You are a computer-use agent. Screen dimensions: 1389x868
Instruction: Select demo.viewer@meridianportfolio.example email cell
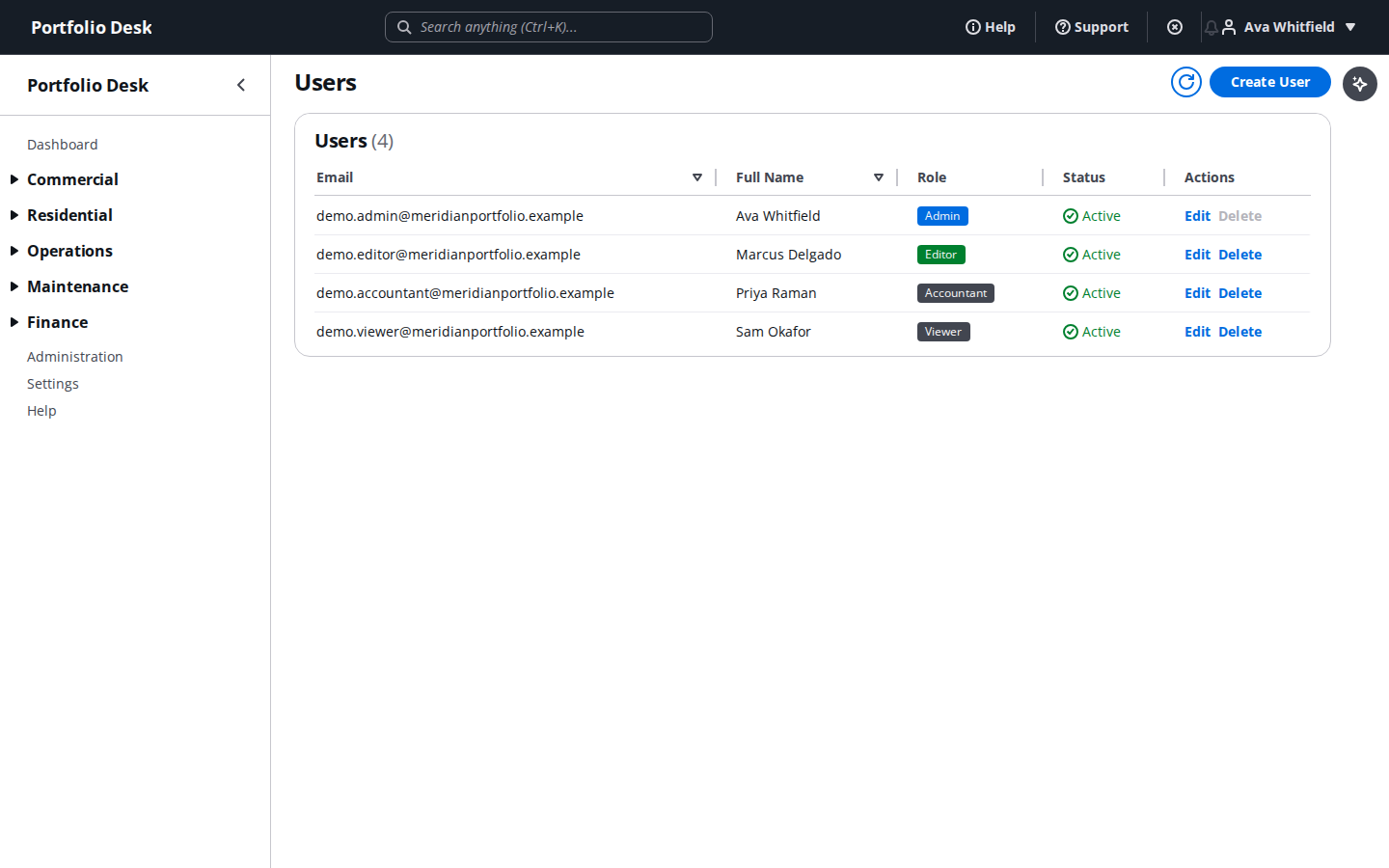450,332
